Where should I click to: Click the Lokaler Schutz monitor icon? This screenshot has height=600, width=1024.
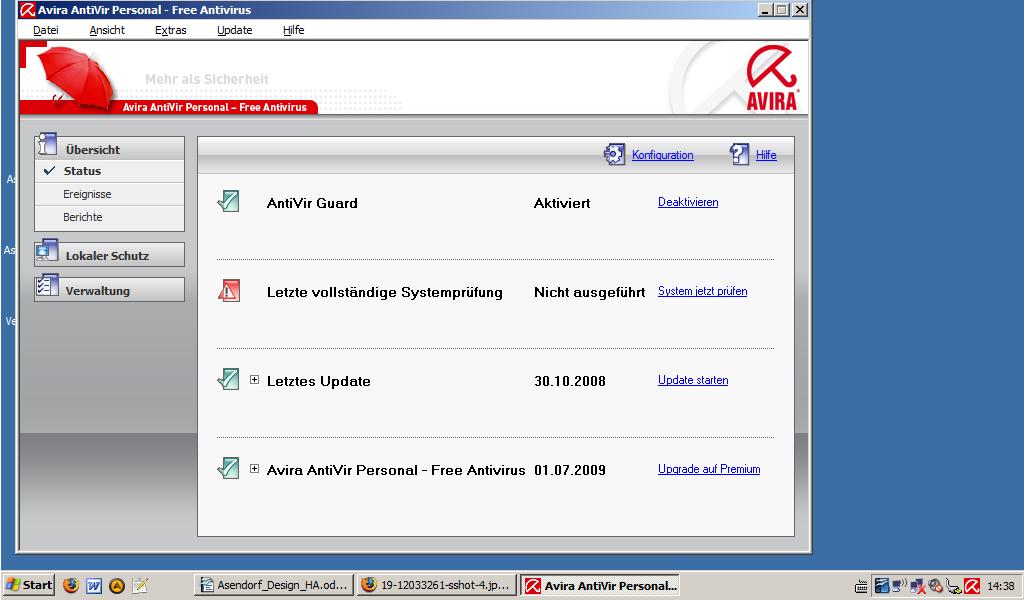point(47,252)
